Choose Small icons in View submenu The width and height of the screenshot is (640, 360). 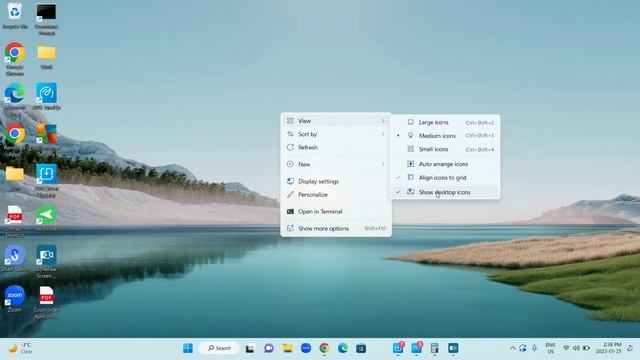click(x=445, y=149)
